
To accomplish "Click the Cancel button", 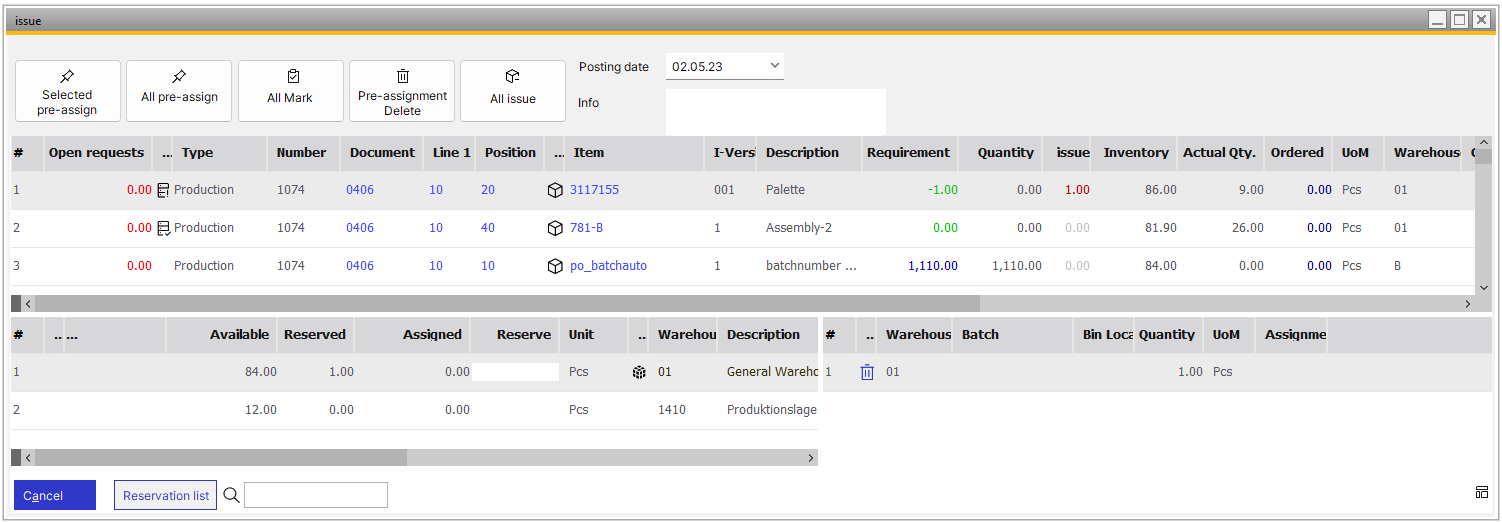I will point(55,495).
